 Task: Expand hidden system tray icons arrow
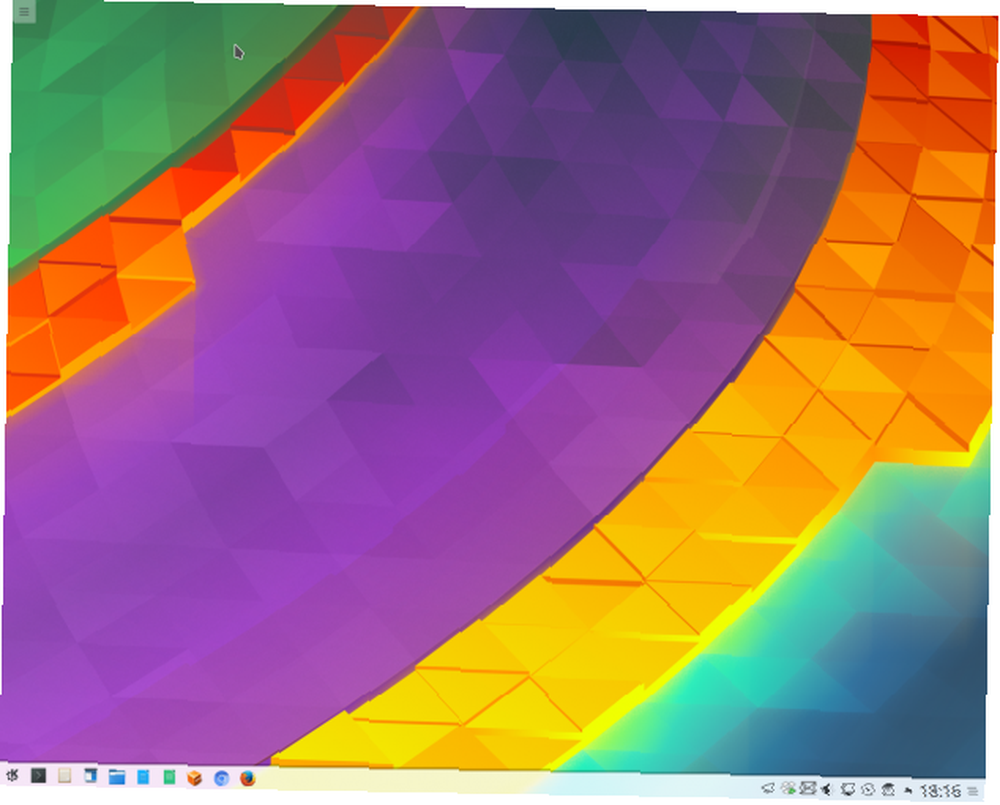pos(908,791)
